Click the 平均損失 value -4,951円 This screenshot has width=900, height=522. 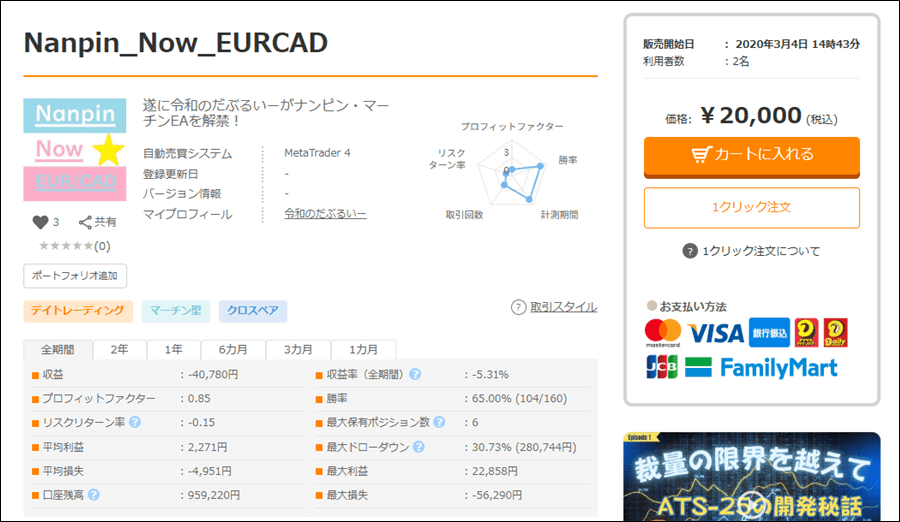(210, 471)
